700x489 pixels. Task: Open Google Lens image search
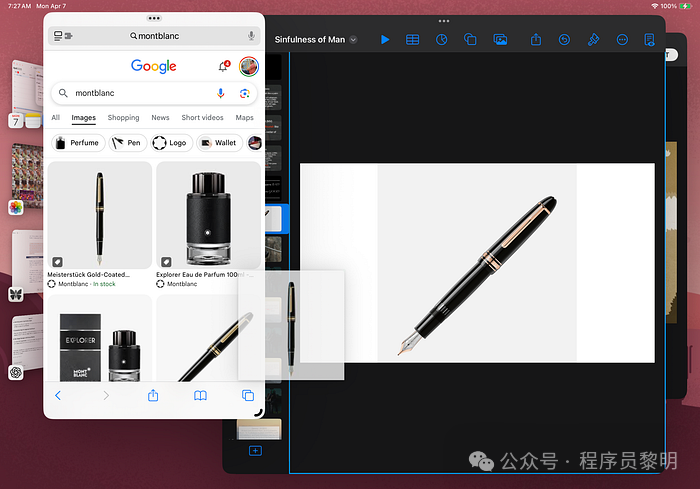(244, 93)
